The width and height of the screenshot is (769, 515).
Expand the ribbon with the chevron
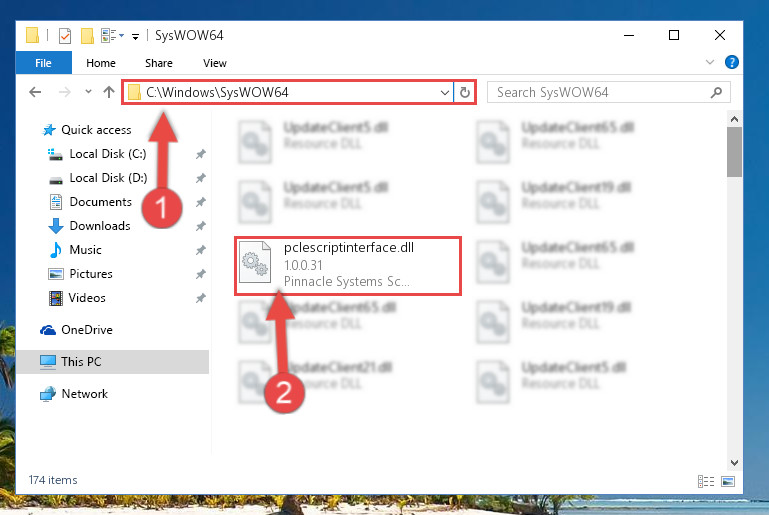click(710, 62)
